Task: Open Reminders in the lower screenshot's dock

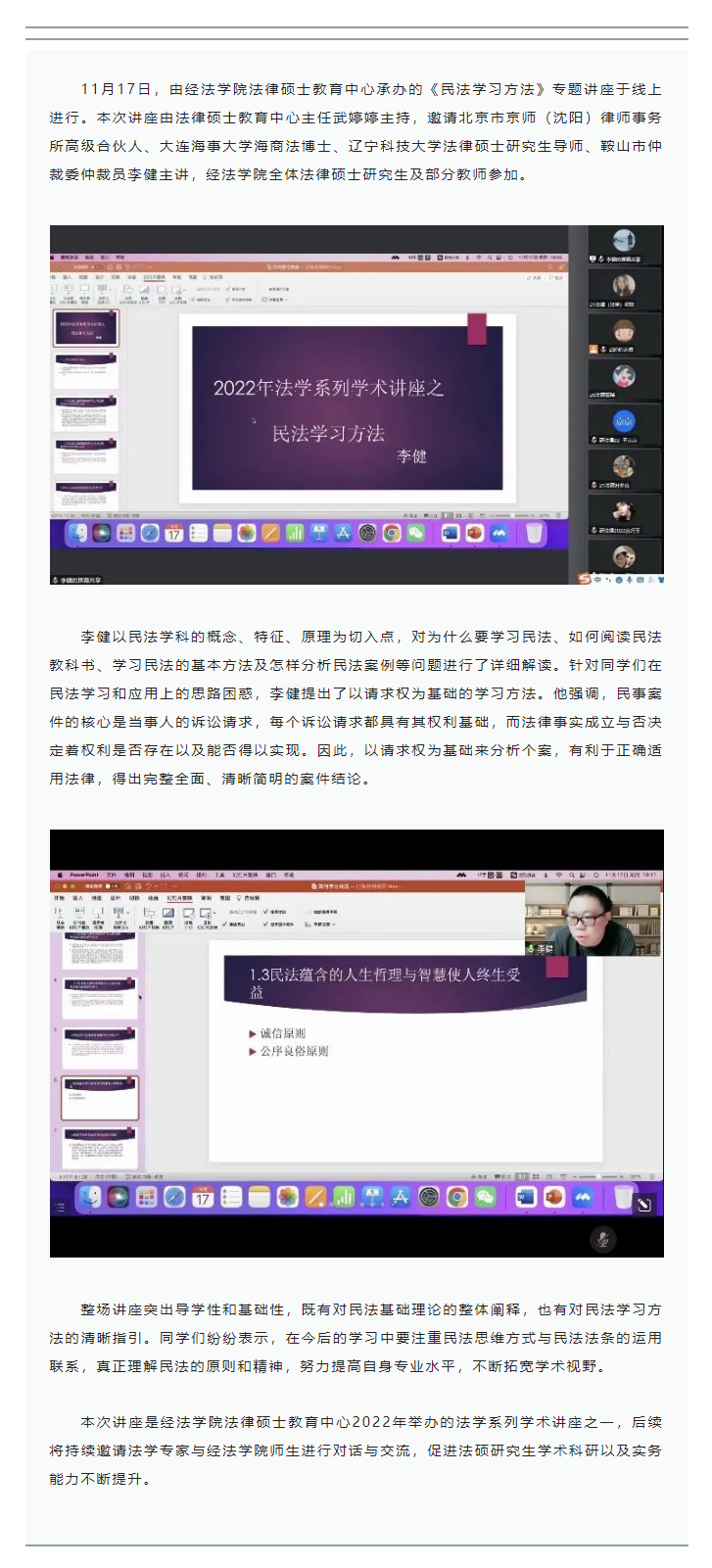Action: [x=231, y=1197]
